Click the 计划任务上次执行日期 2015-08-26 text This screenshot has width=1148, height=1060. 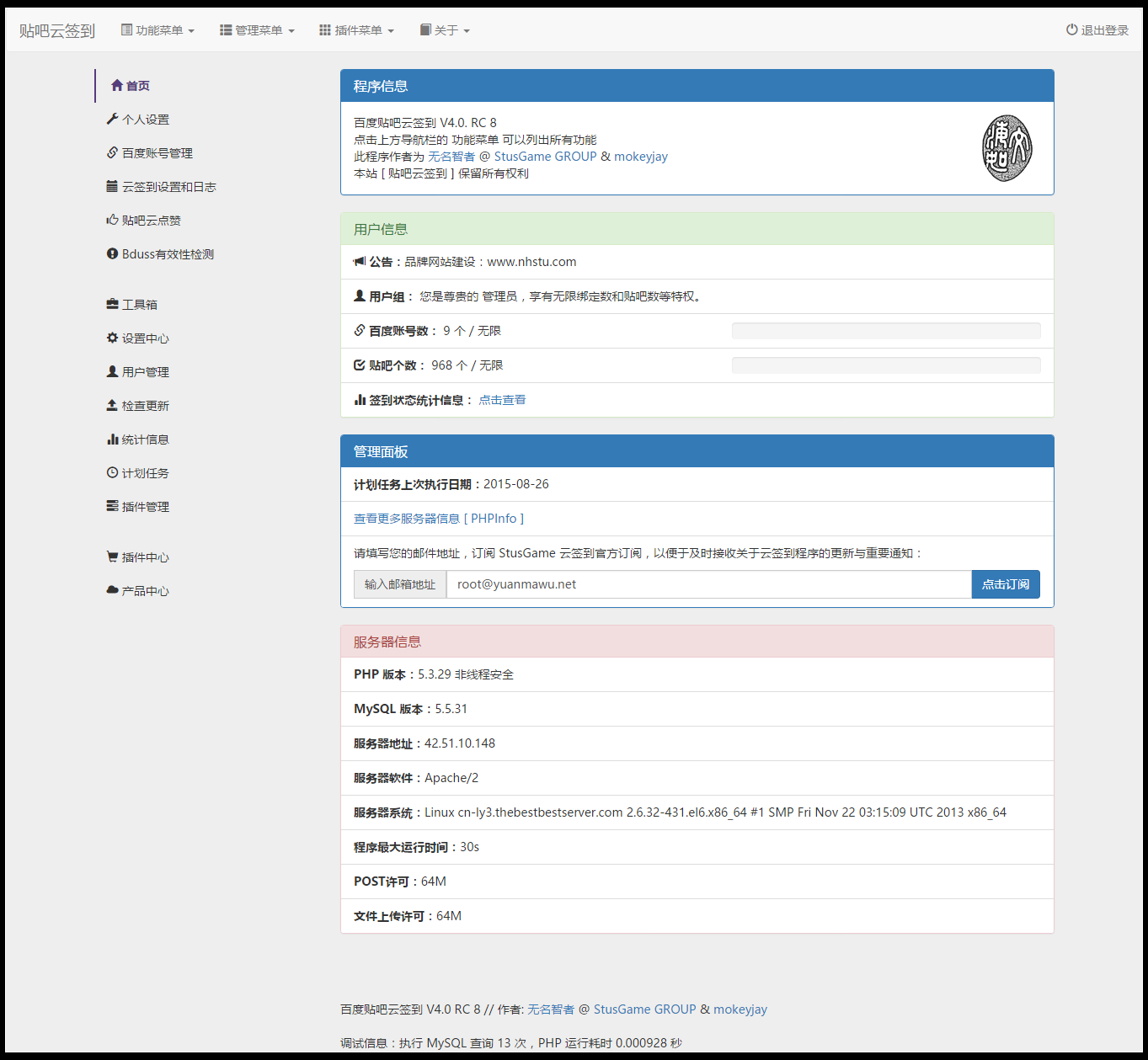(x=451, y=484)
